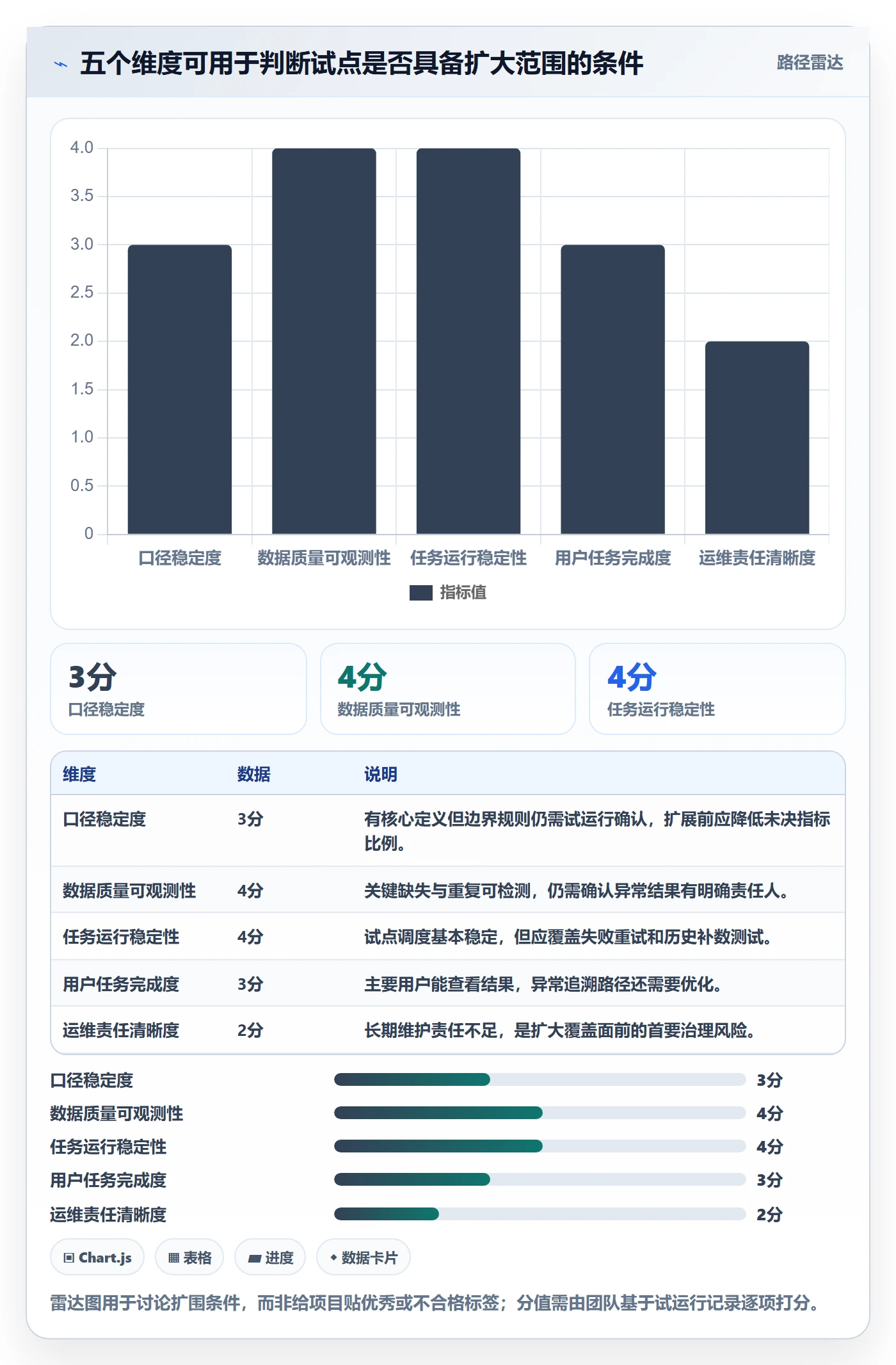Click the 4.0 y-axis tick label
The image size is (896, 1365).
click(x=82, y=148)
